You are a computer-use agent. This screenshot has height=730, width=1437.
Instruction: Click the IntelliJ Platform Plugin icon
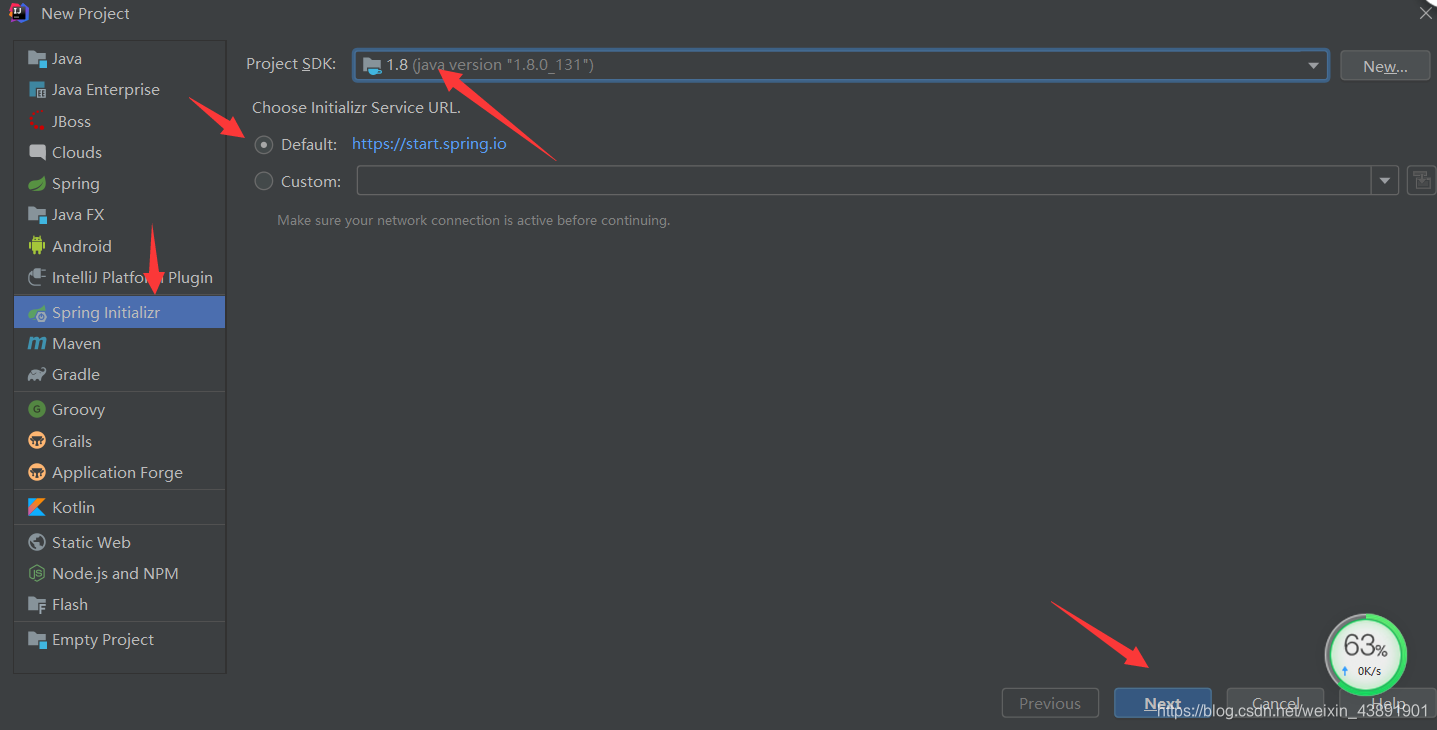point(37,278)
